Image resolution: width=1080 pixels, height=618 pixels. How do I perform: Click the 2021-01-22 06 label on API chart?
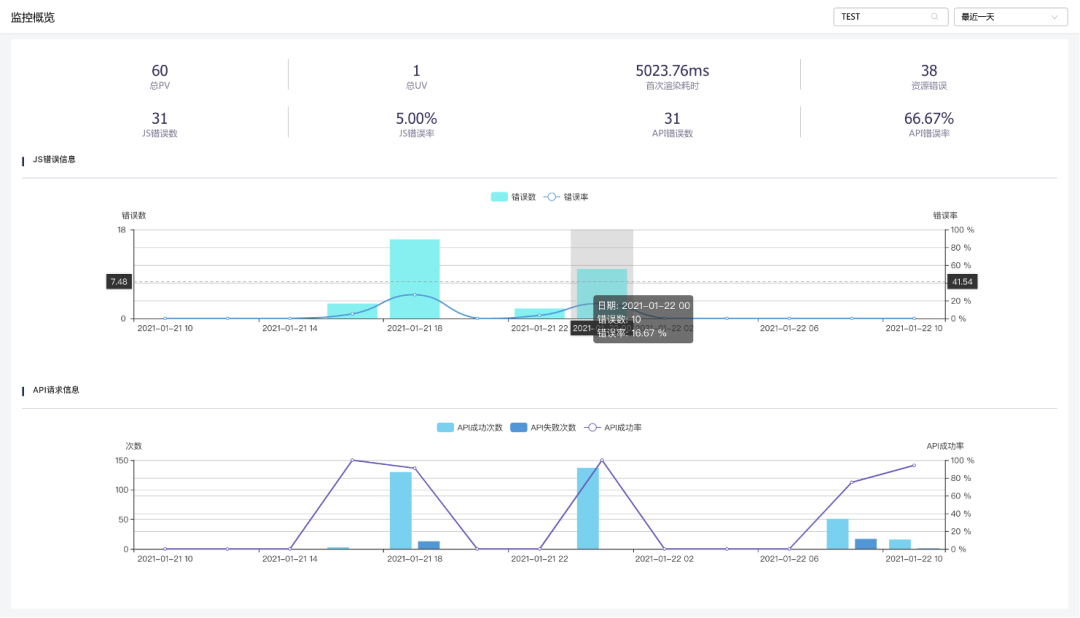click(789, 559)
